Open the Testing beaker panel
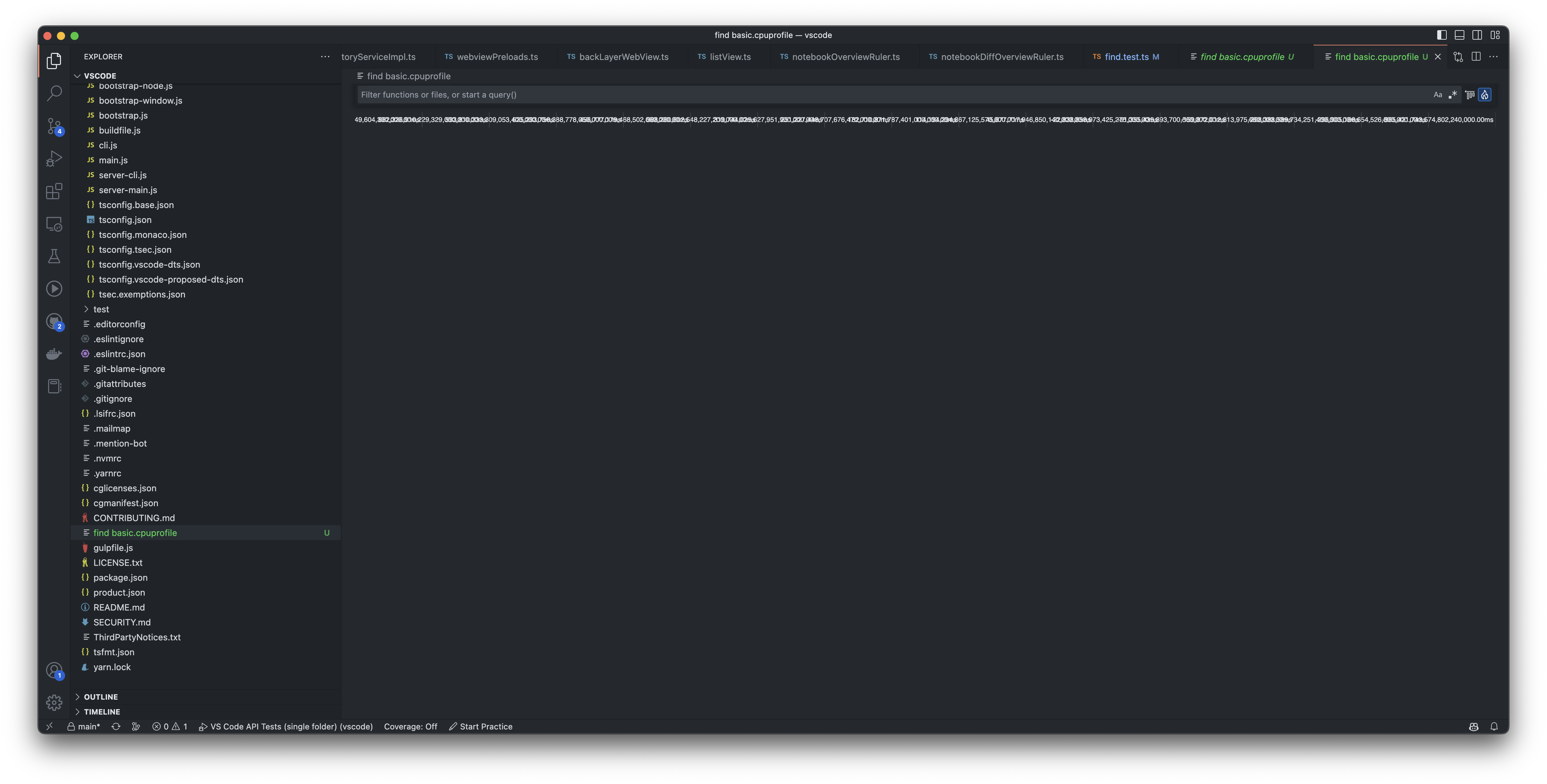1547x784 pixels. pyautogui.click(x=54, y=256)
